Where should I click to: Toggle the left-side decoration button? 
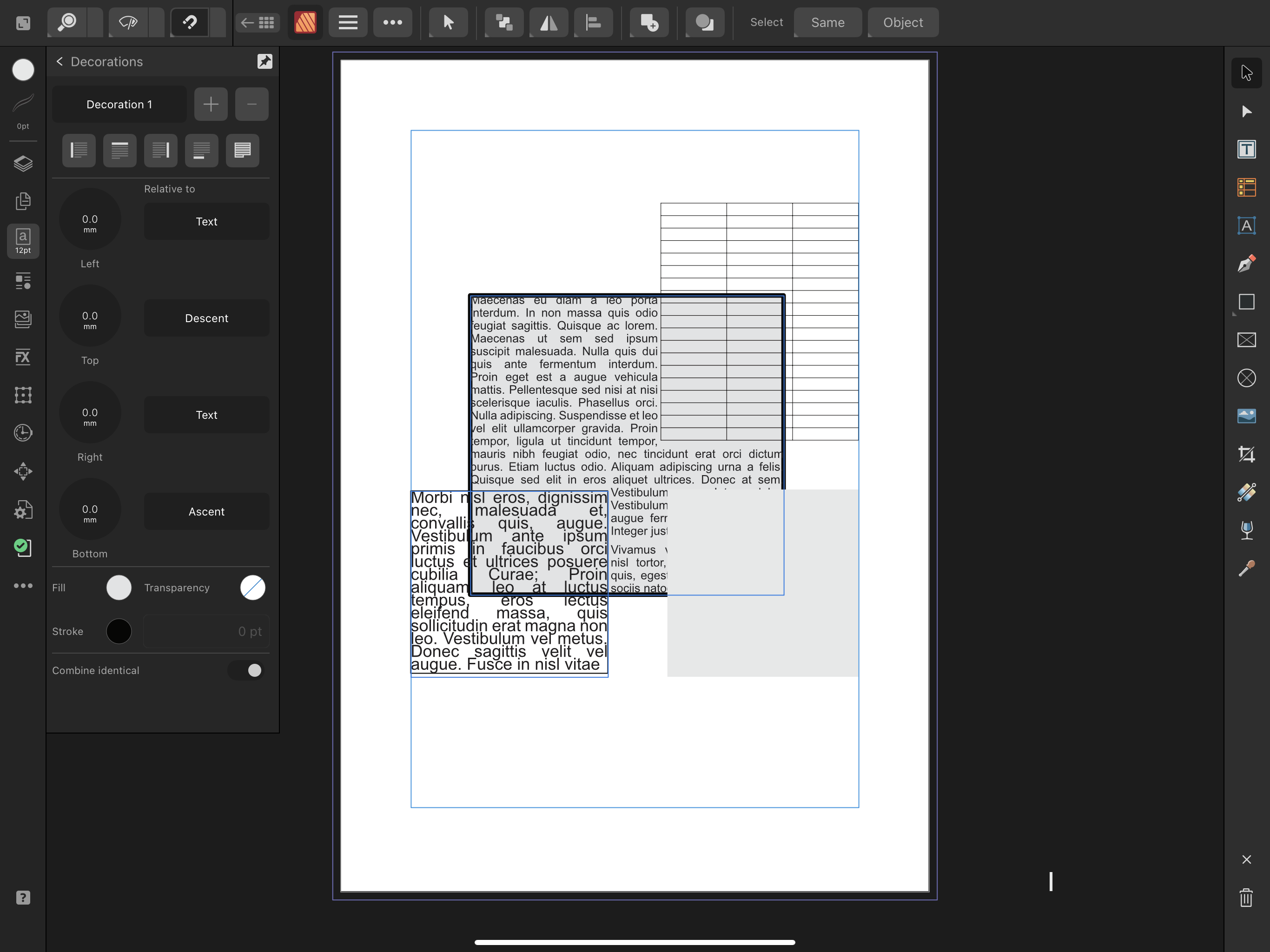coord(79,151)
